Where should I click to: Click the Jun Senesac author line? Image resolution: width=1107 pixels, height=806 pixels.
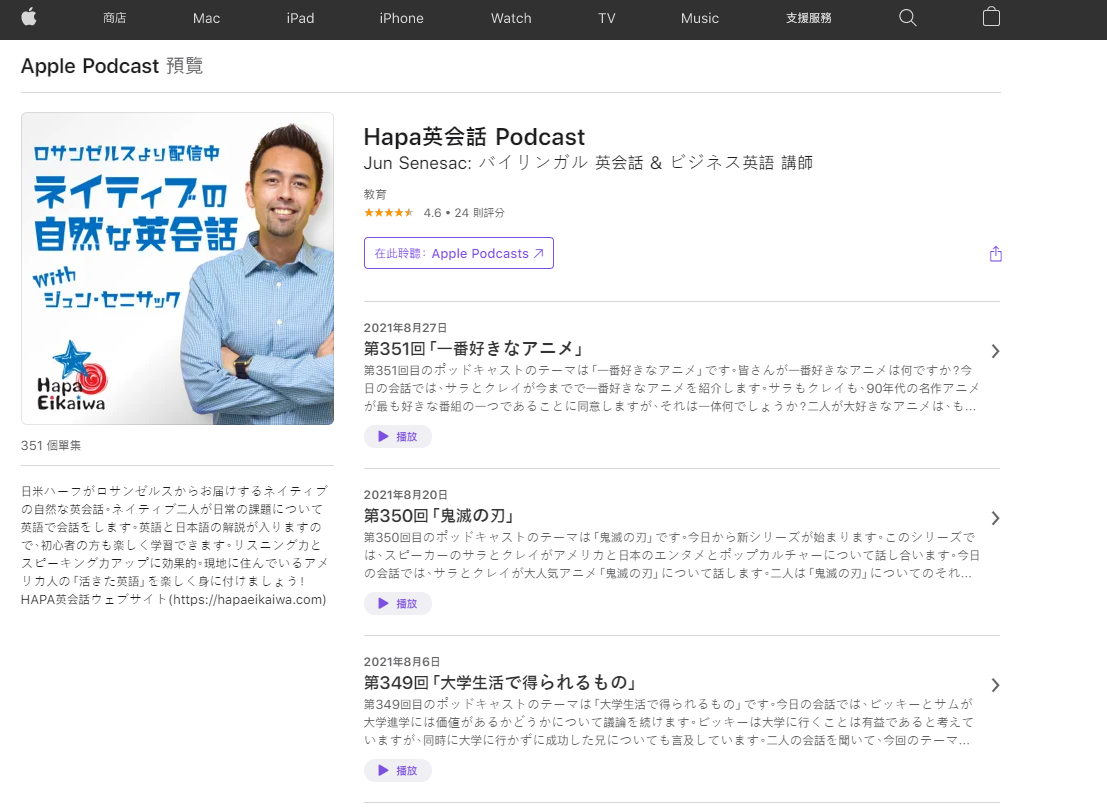coord(588,163)
